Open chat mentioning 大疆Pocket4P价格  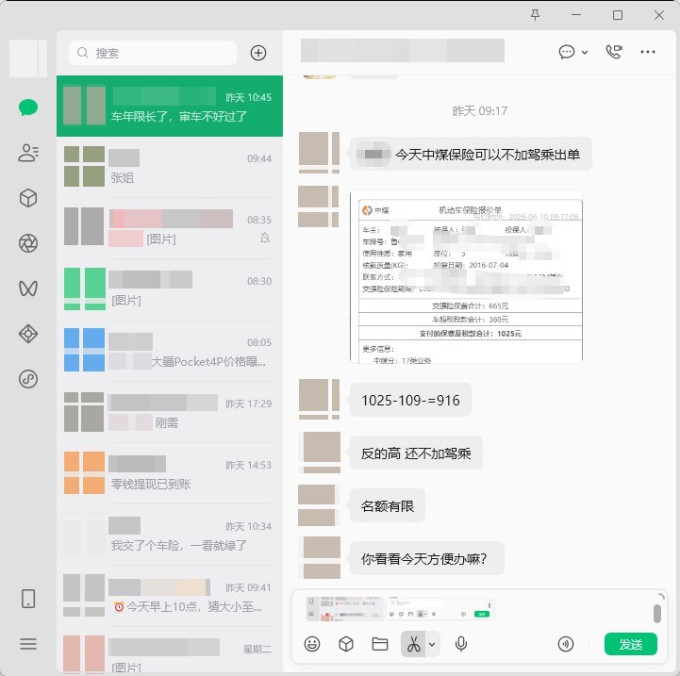coord(170,351)
